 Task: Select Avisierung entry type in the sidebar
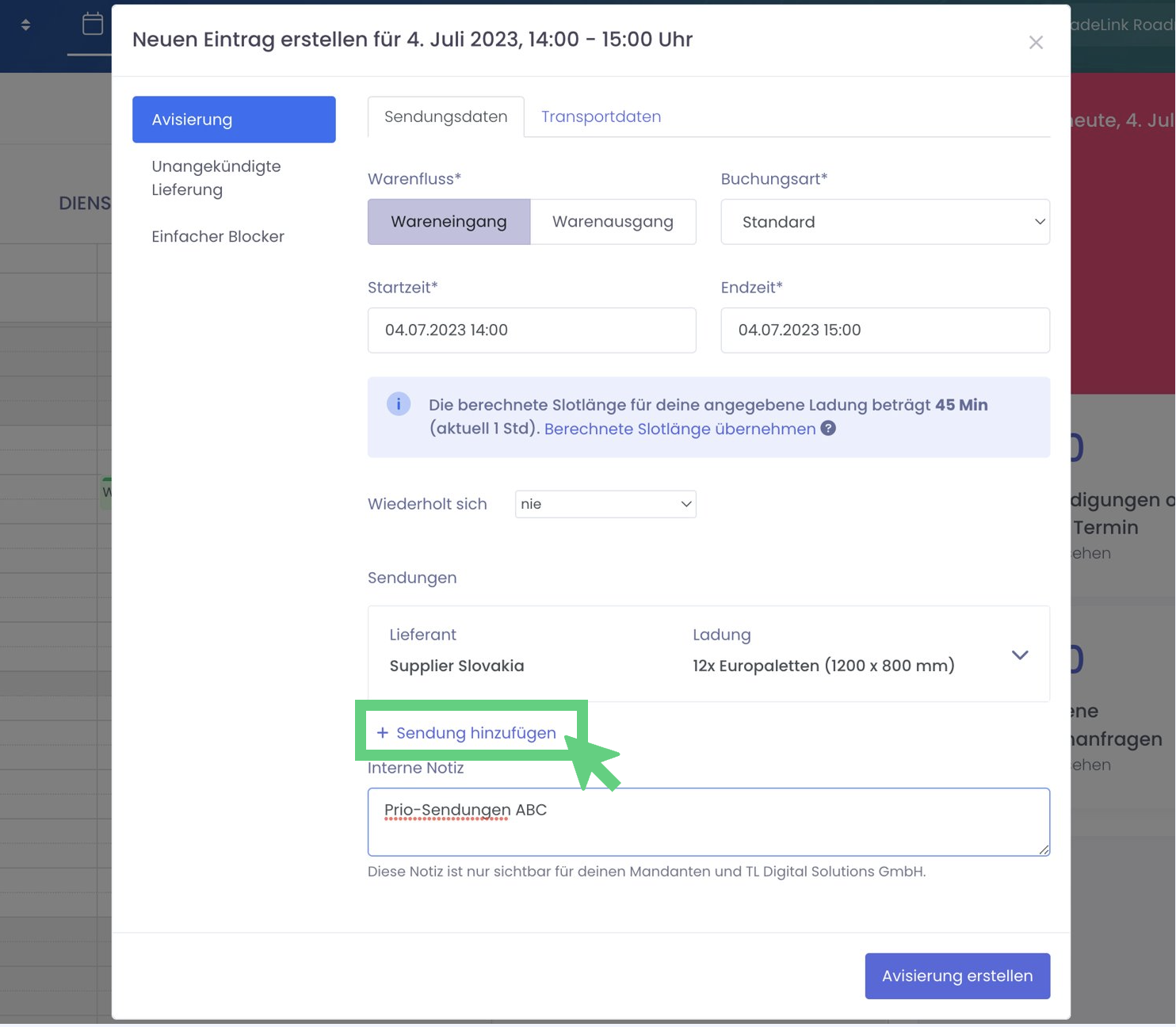(234, 120)
